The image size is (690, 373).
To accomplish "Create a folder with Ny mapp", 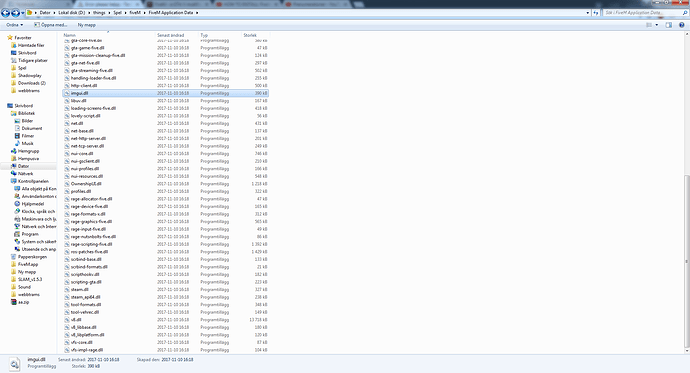I will point(87,25).
